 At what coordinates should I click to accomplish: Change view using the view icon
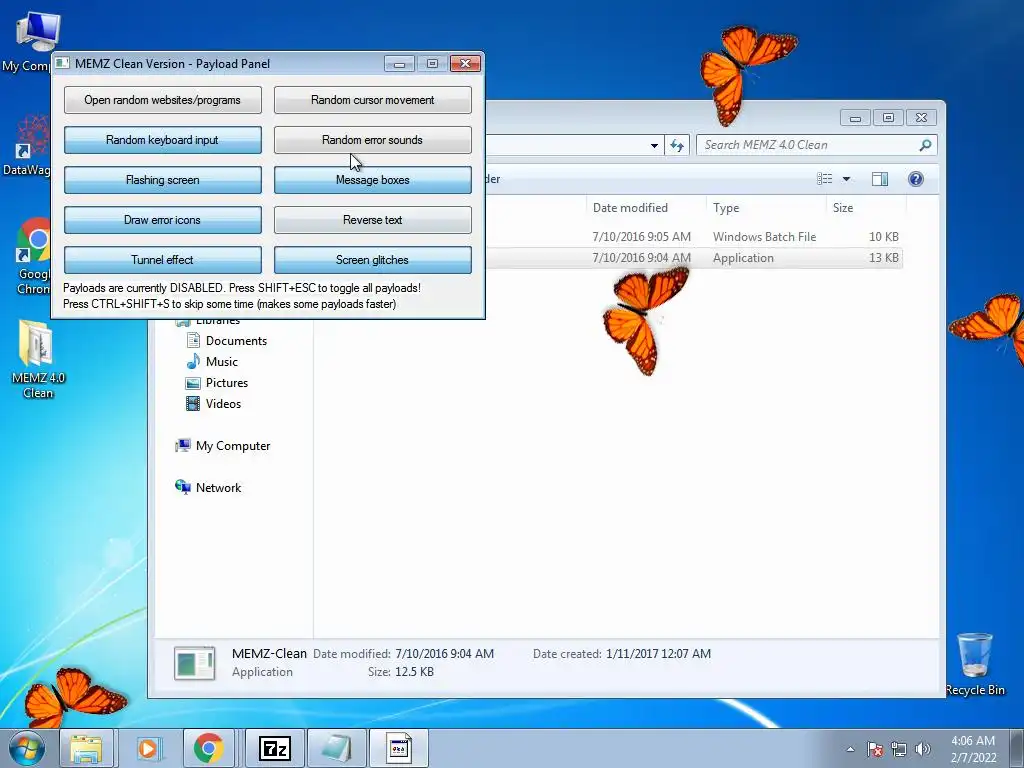coord(825,179)
